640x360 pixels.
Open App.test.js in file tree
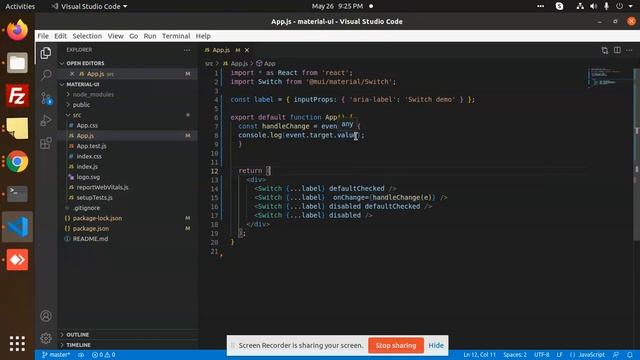coord(91,146)
